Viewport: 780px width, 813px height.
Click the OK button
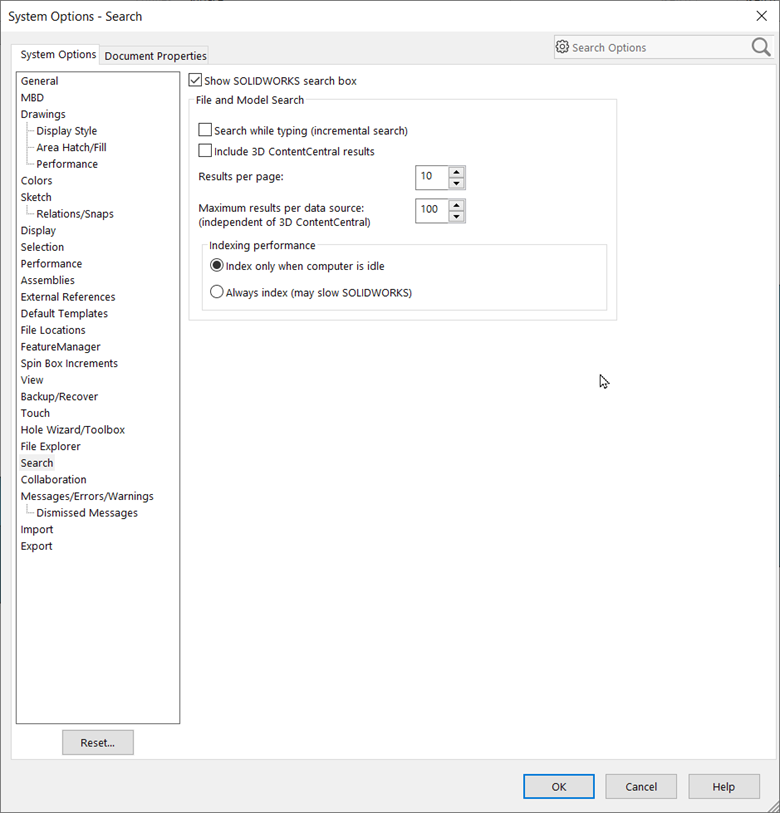click(559, 787)
